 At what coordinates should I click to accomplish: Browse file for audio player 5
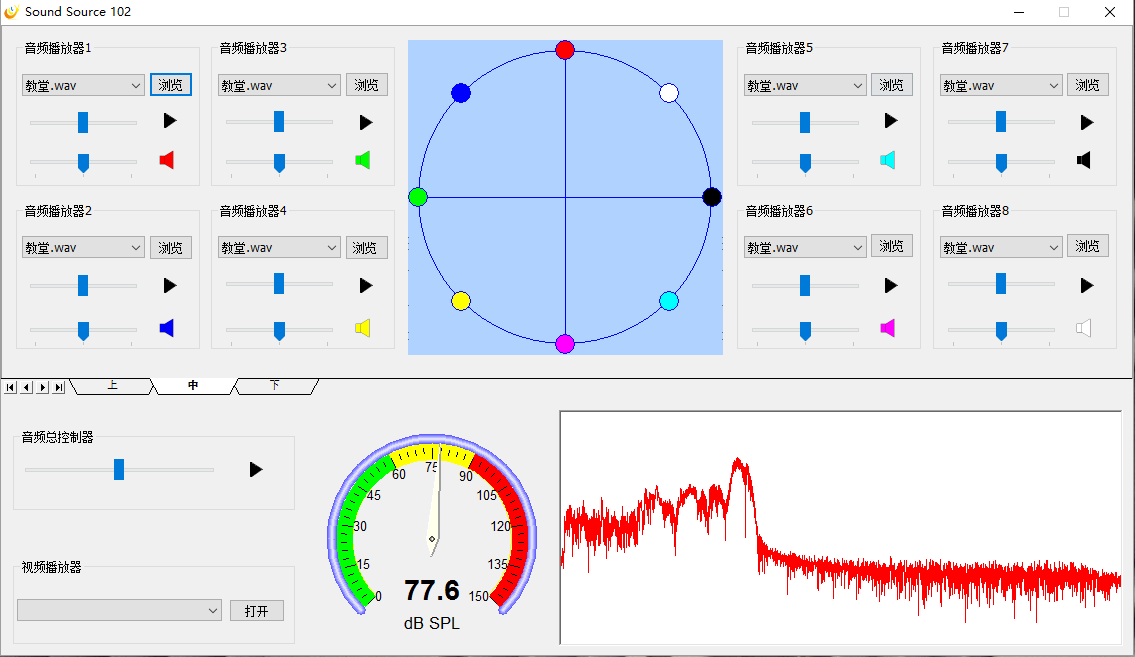coord(891,85)
